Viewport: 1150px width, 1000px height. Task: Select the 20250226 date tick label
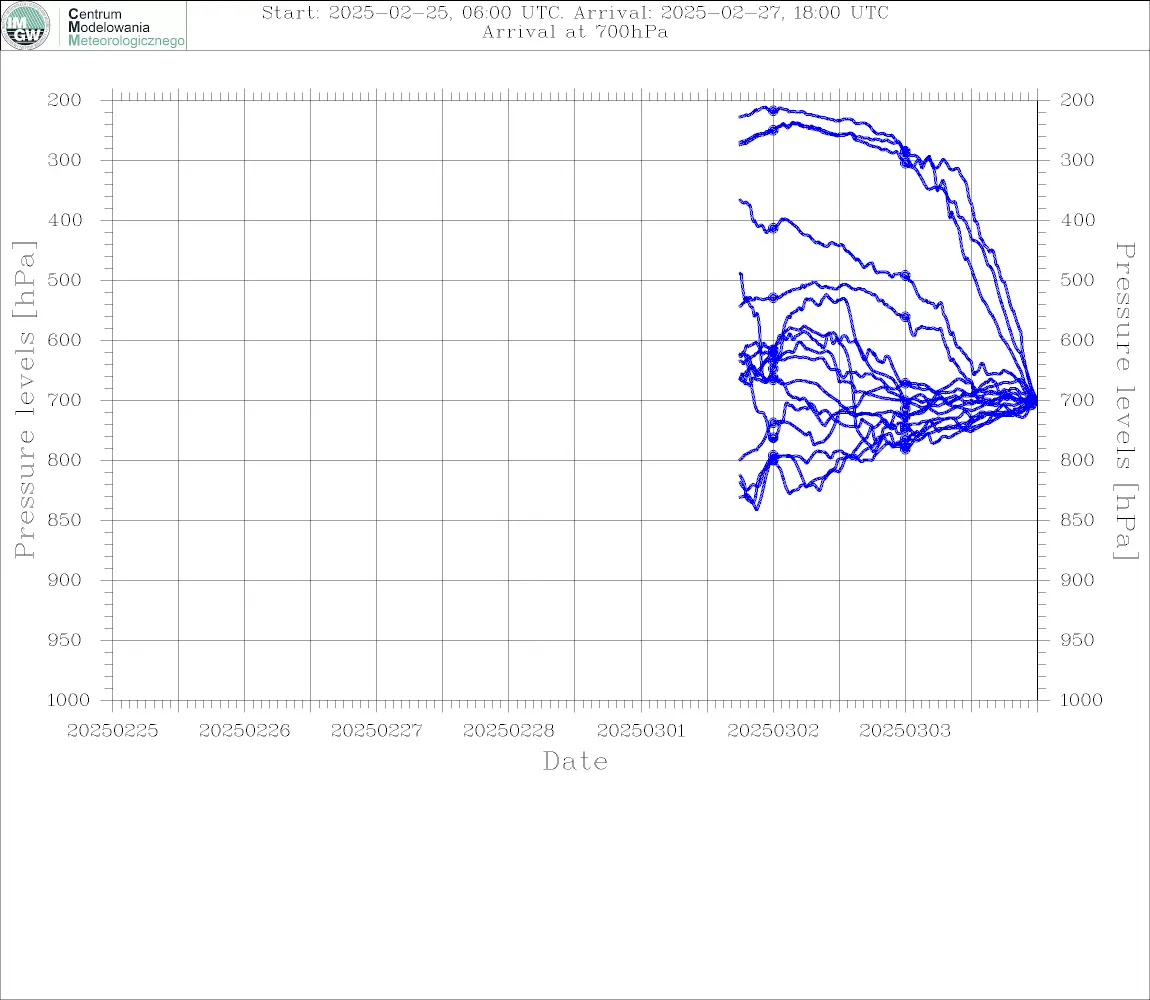pos(244,731)
